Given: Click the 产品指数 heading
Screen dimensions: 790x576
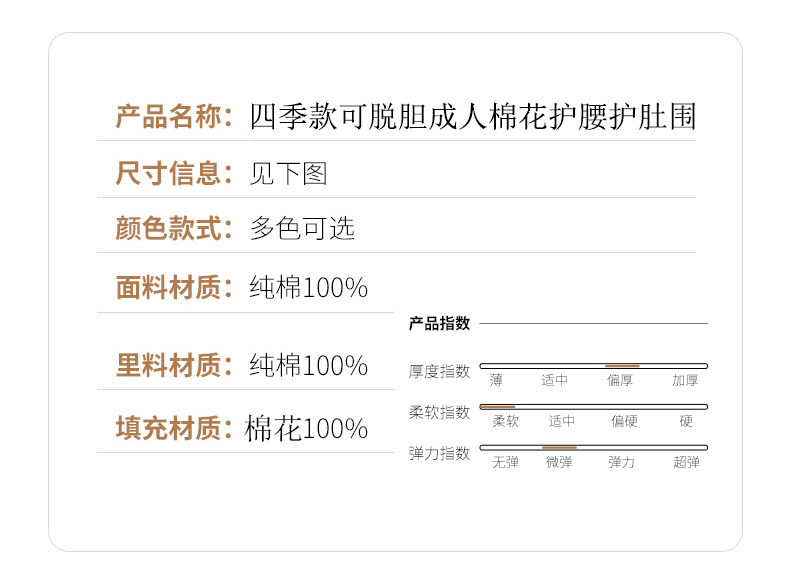Looking at the screenshot, I should pos(439,323).
